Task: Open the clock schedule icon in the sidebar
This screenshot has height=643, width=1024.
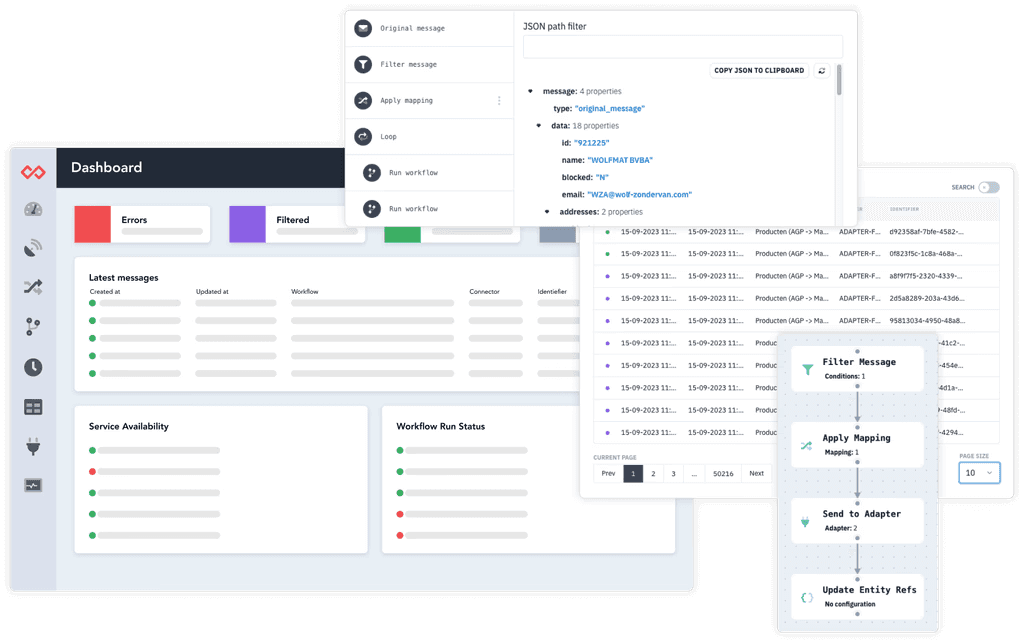Action: click(33, 368)
